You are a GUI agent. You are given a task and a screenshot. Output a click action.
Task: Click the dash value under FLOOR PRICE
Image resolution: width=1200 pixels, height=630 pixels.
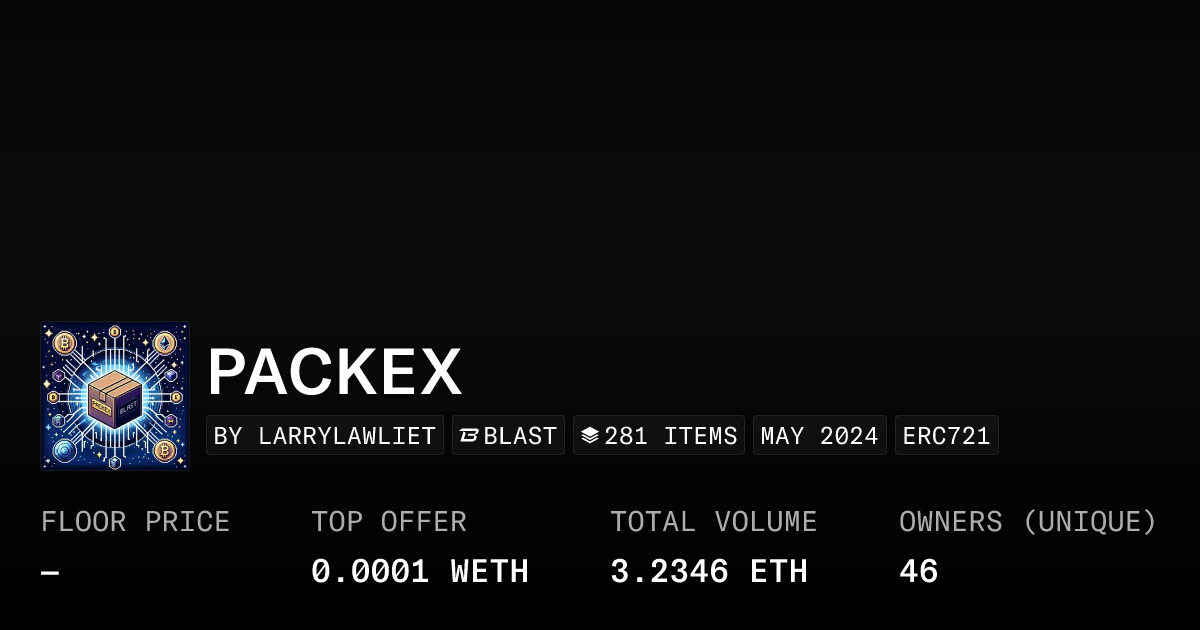click(x=50, y=573)
